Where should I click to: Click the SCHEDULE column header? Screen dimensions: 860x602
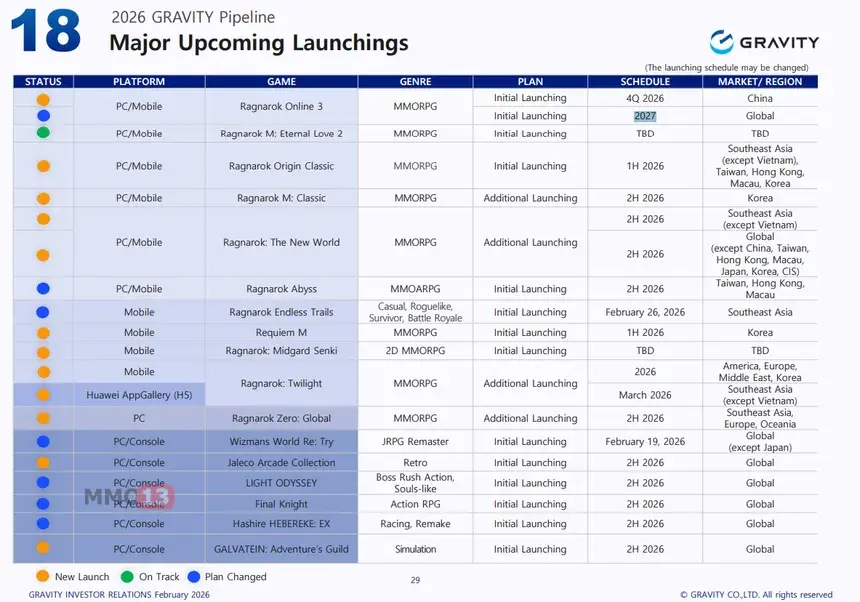645,82
